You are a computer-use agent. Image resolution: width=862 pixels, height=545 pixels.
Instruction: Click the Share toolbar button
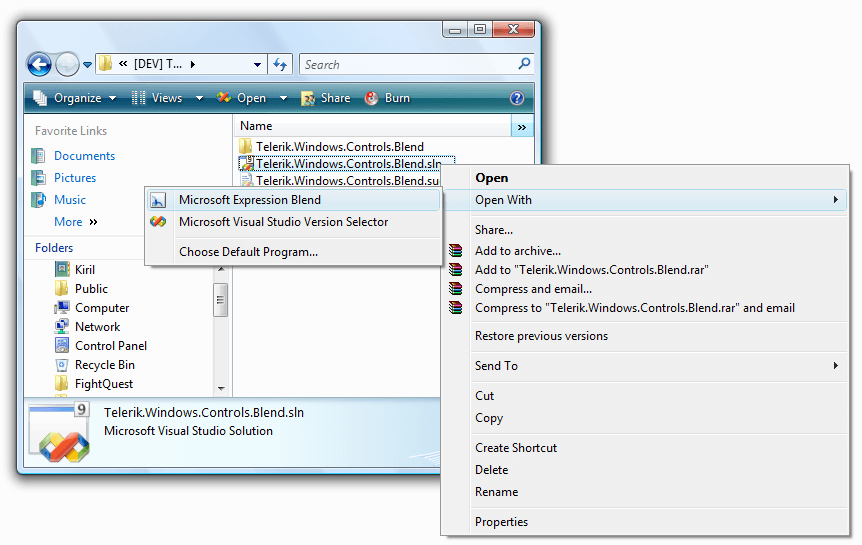tap(325, 98)
